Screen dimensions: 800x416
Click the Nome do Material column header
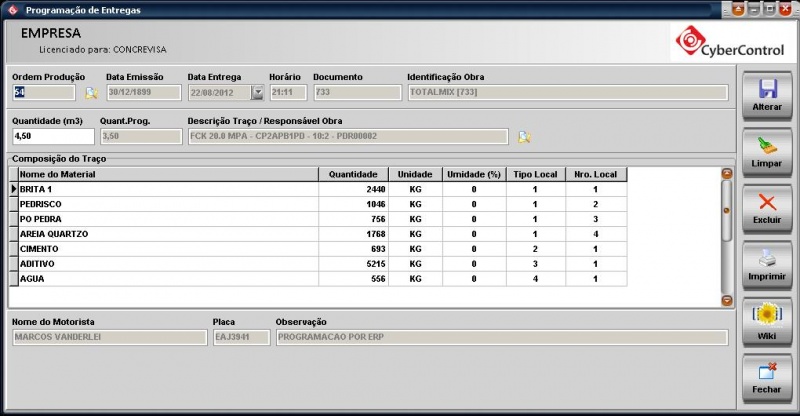tap(168, 174)
